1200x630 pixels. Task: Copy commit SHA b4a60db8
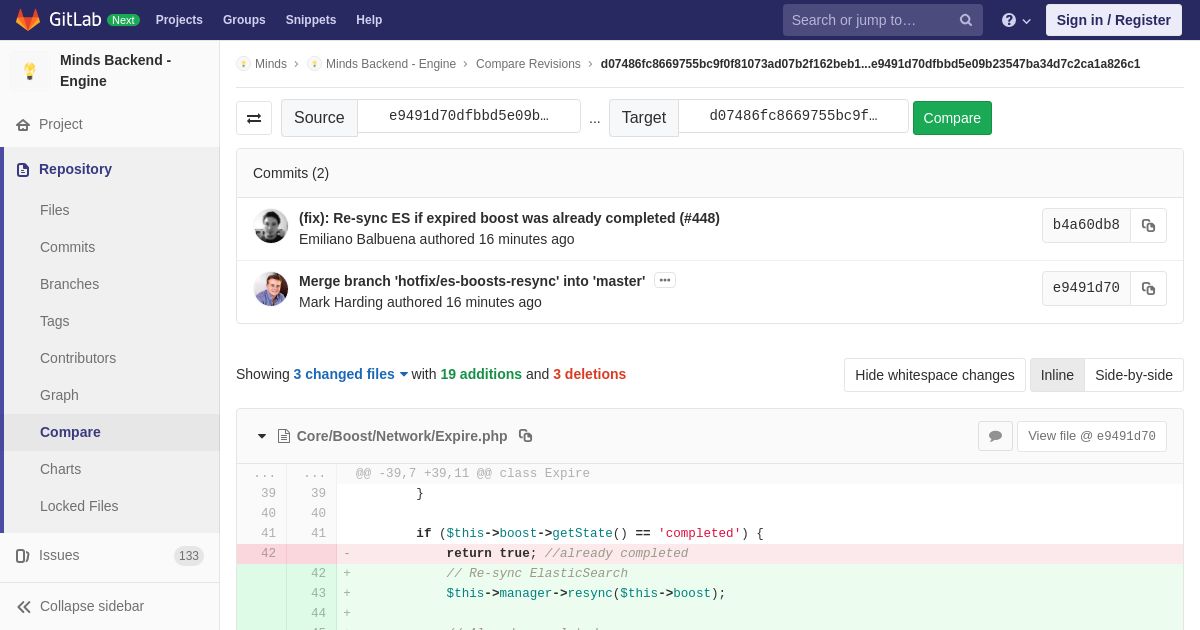pyautogui.click(x=1148, y=226)
